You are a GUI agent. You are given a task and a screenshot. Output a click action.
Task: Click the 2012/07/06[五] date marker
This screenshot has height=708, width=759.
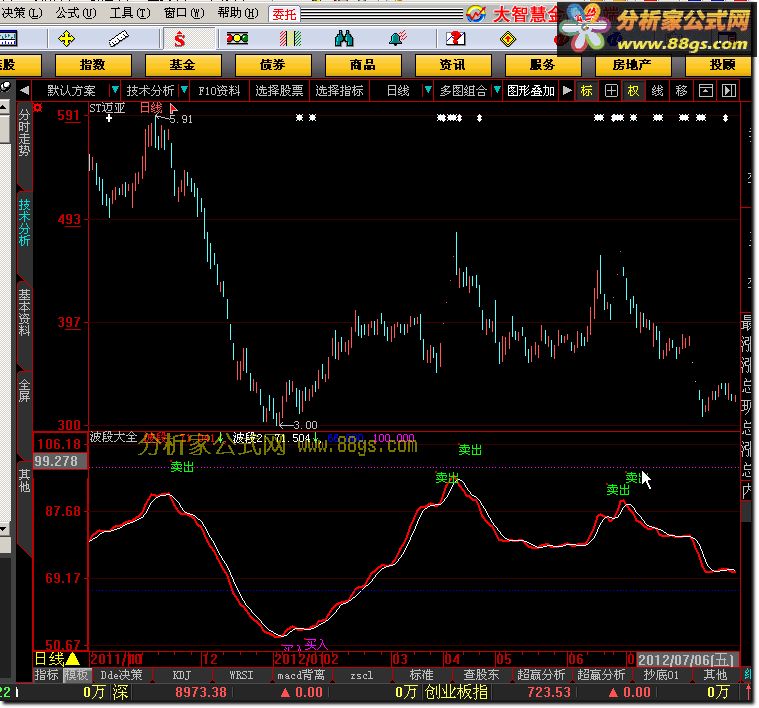(686, 659)
